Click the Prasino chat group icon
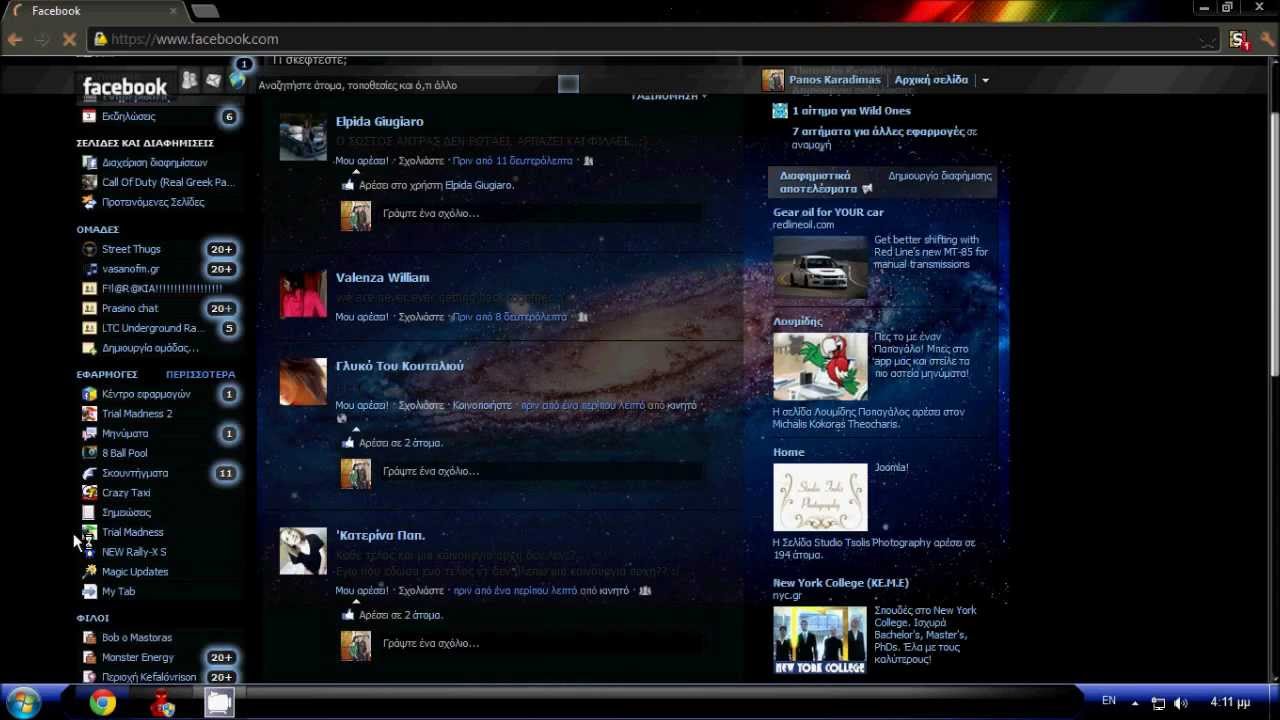1280x720 pixels. (x=89, y=308)
